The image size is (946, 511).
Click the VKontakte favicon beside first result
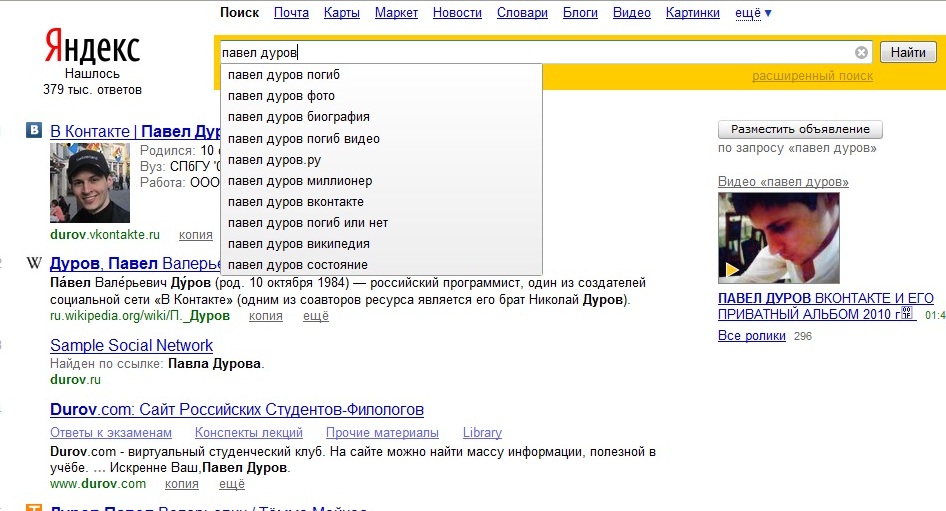tap(34, 130)
